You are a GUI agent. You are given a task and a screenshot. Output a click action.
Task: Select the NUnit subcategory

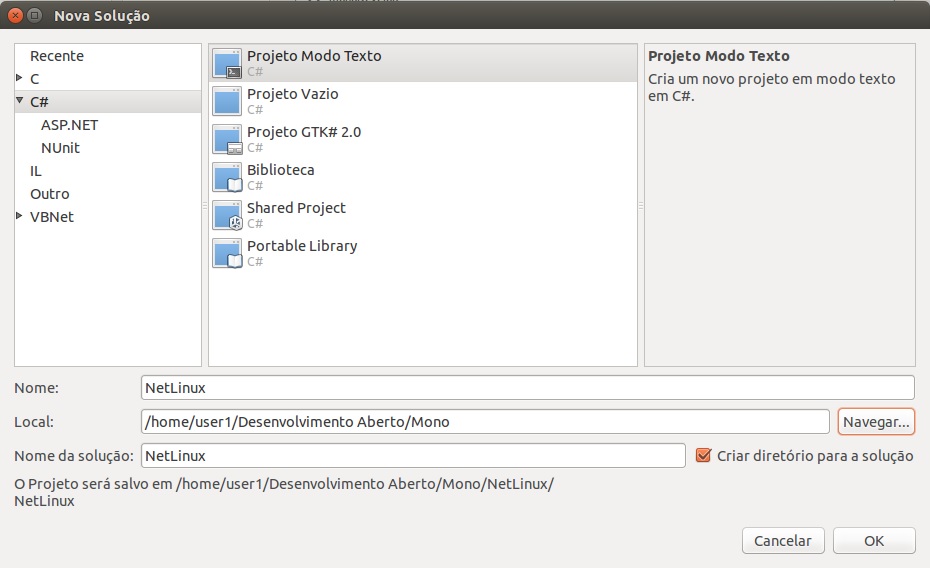pos(60,148)
